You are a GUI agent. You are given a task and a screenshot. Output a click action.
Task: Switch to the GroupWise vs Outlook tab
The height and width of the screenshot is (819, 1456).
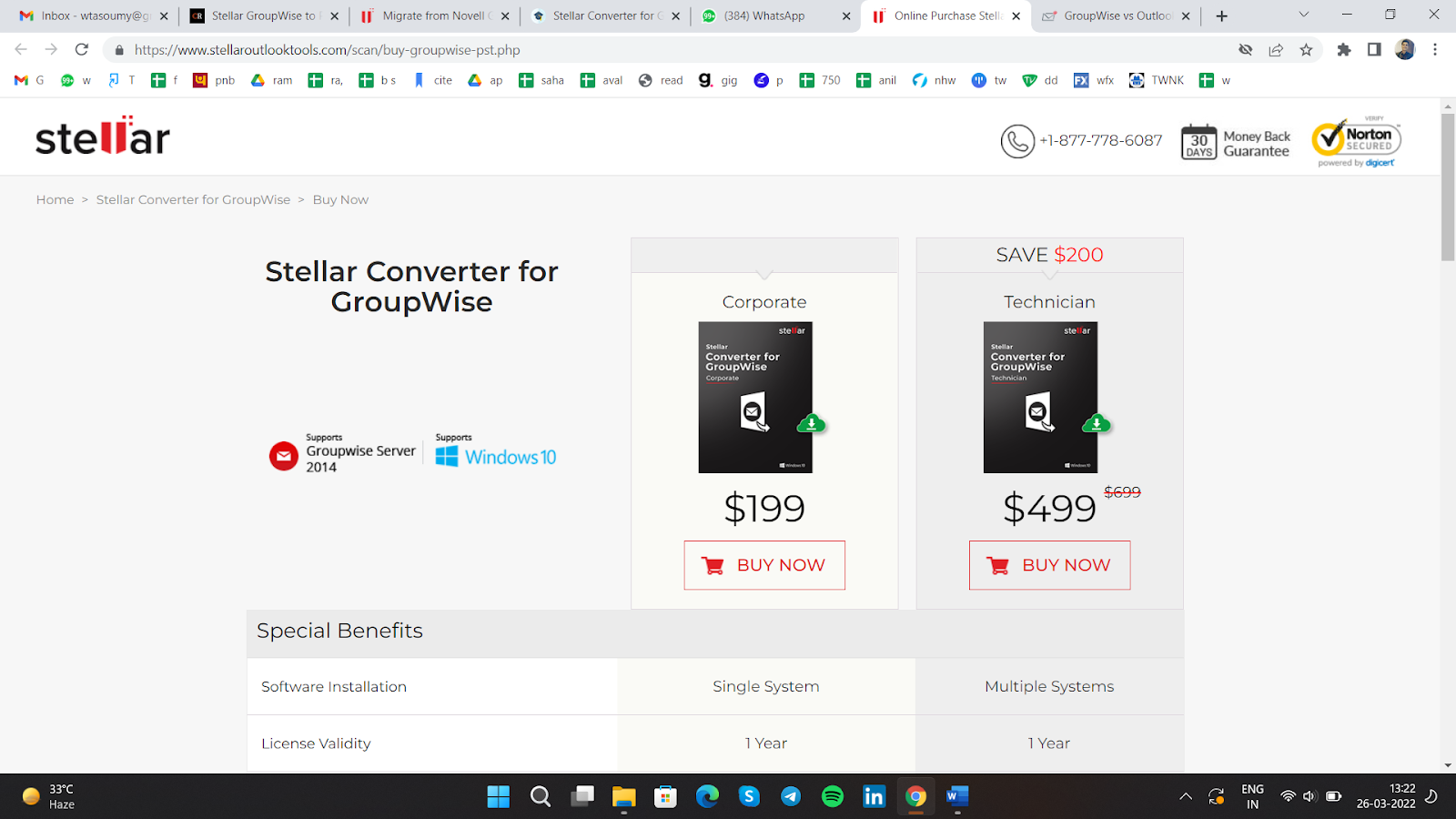pos(1117,15)
